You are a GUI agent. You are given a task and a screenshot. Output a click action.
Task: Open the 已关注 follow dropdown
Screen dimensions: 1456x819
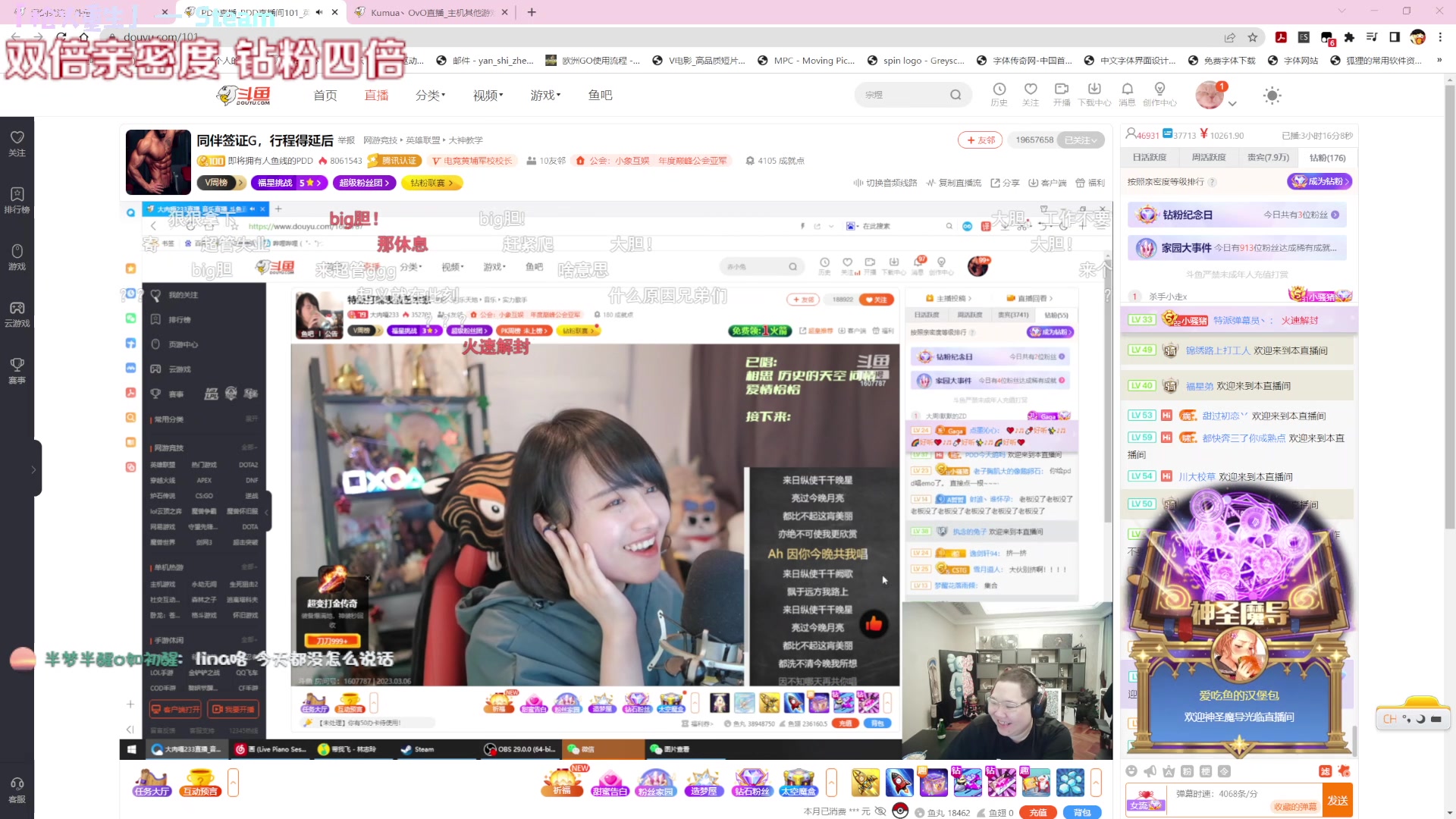[x=1080, y=140]
